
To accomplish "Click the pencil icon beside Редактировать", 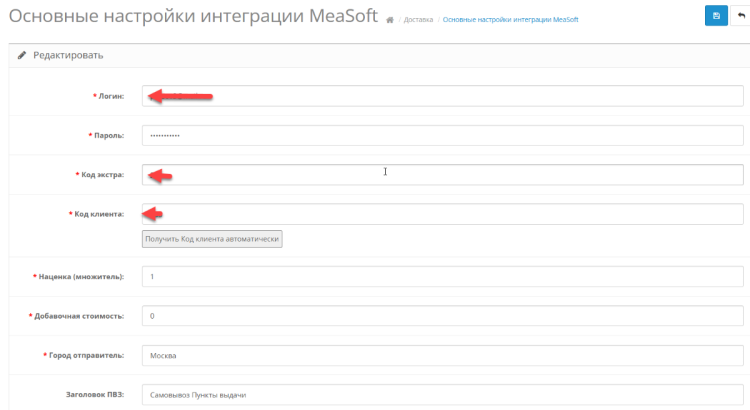I will (x=21, y=55).
